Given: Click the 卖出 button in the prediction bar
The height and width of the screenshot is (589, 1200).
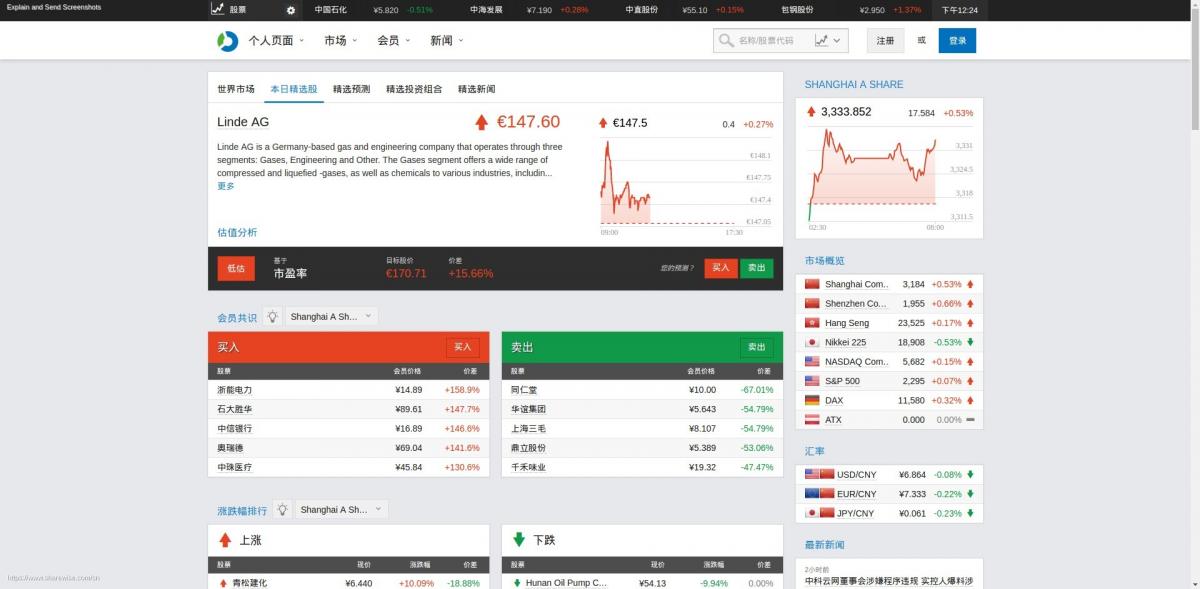Looking at the screenshot, I should 757,268.
